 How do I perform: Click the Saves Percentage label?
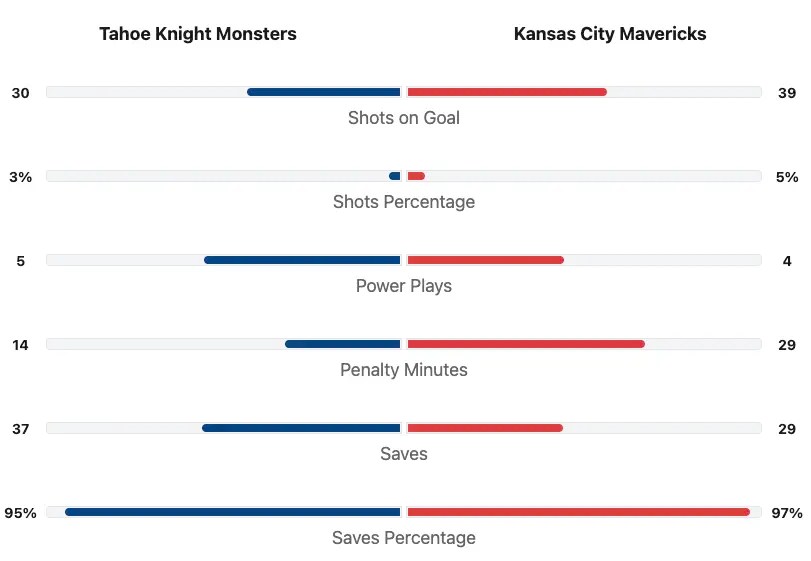pos(404,538)
